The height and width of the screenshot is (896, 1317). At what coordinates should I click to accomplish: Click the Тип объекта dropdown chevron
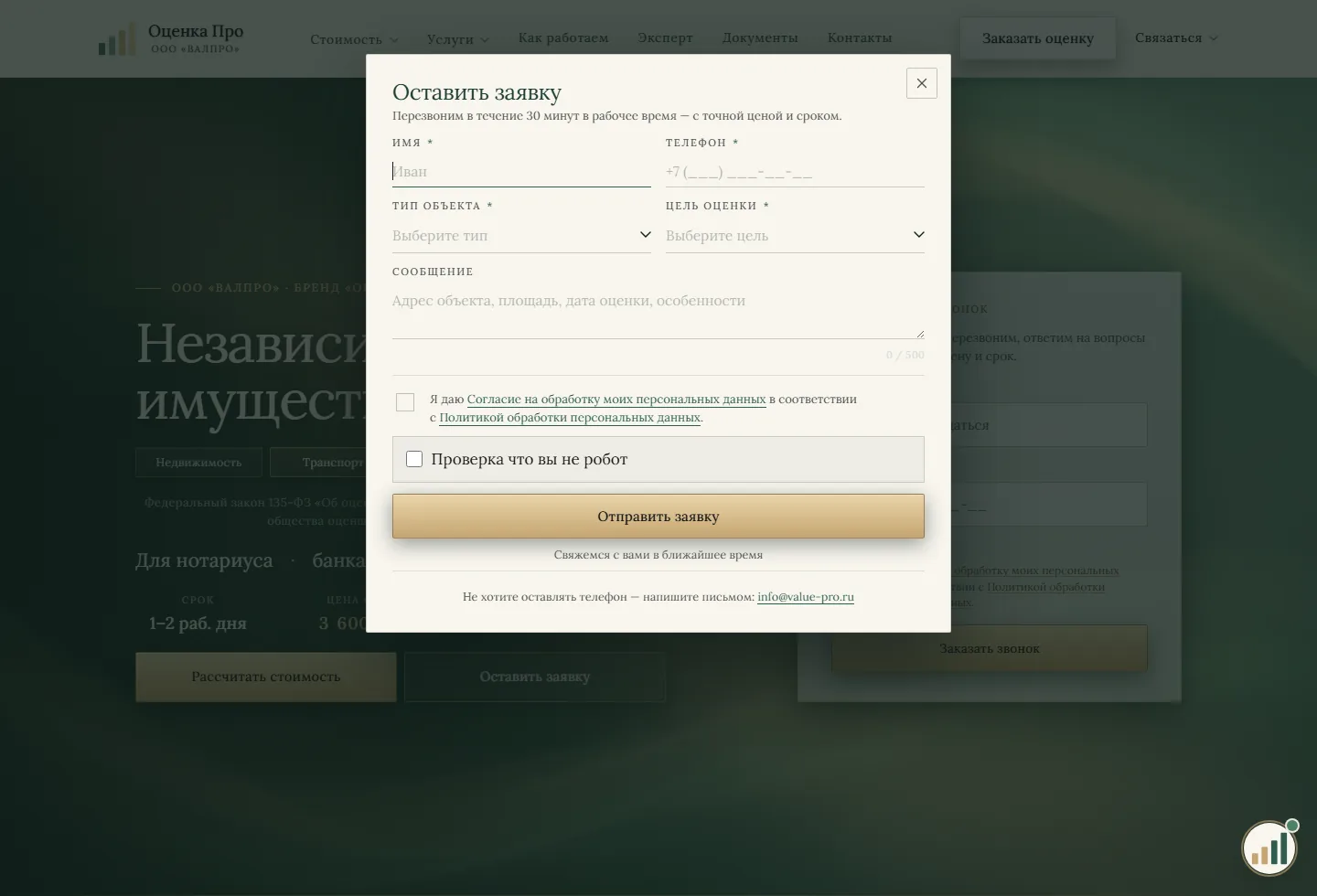point(645,235)
